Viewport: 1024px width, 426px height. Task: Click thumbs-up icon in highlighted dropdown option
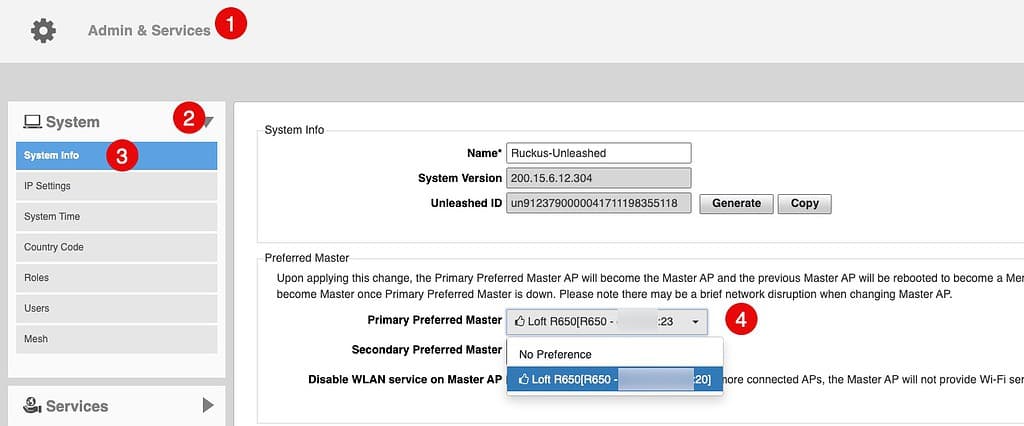pos(524,379)
